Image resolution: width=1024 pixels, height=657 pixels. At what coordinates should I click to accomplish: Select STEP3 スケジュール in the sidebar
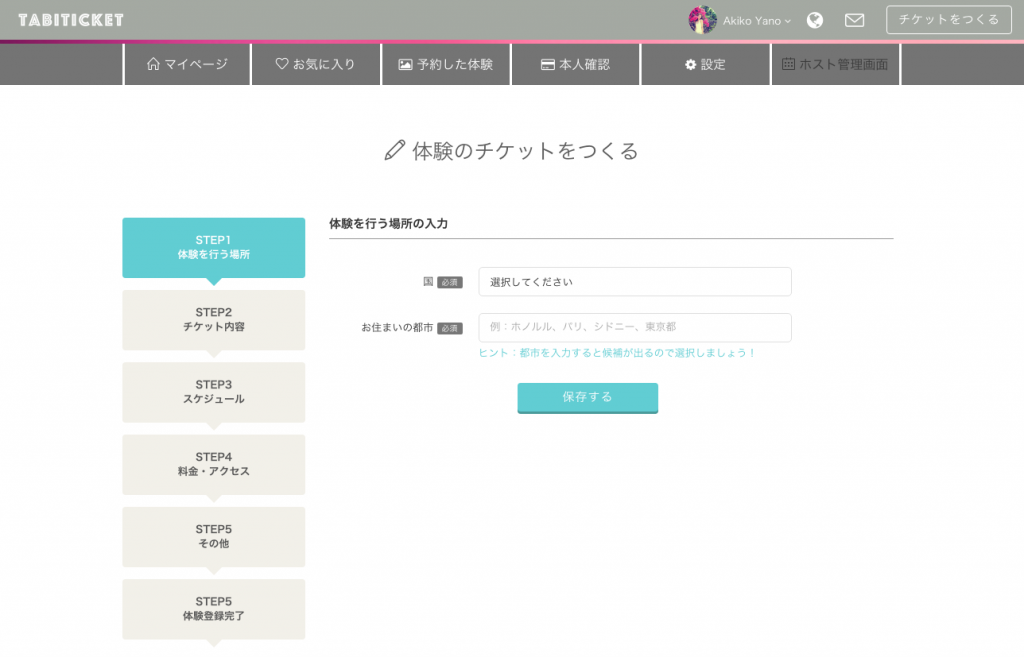tap(213, 392)
